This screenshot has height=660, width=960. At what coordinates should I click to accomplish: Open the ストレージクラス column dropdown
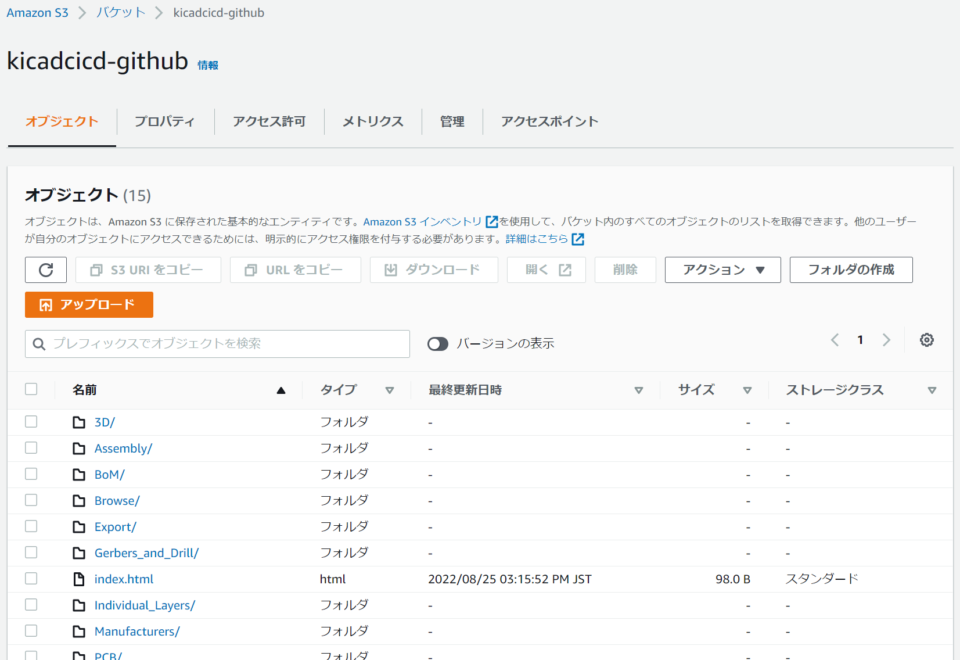point(932,390)
